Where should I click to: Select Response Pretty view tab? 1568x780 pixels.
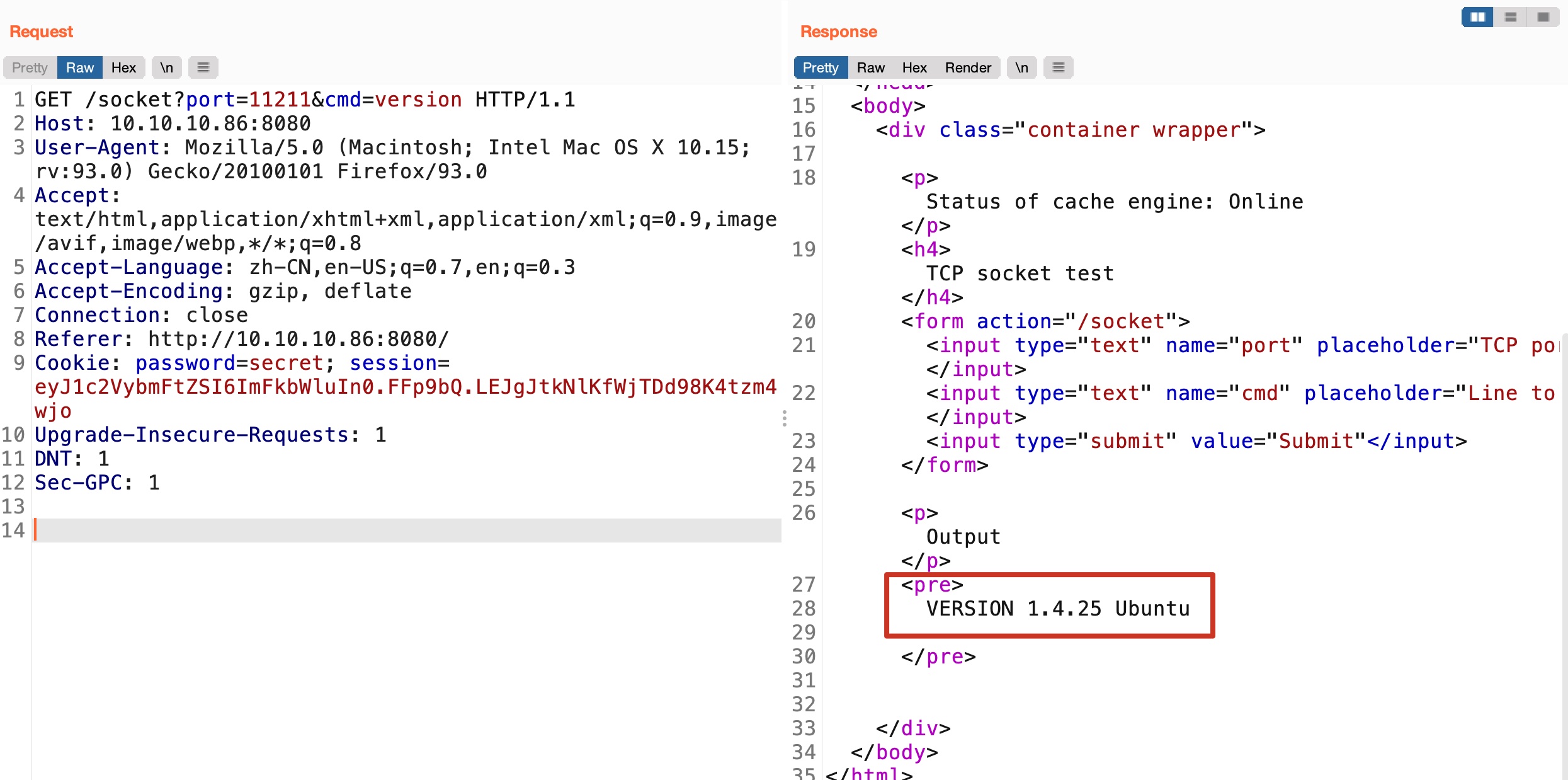point(820,67)
